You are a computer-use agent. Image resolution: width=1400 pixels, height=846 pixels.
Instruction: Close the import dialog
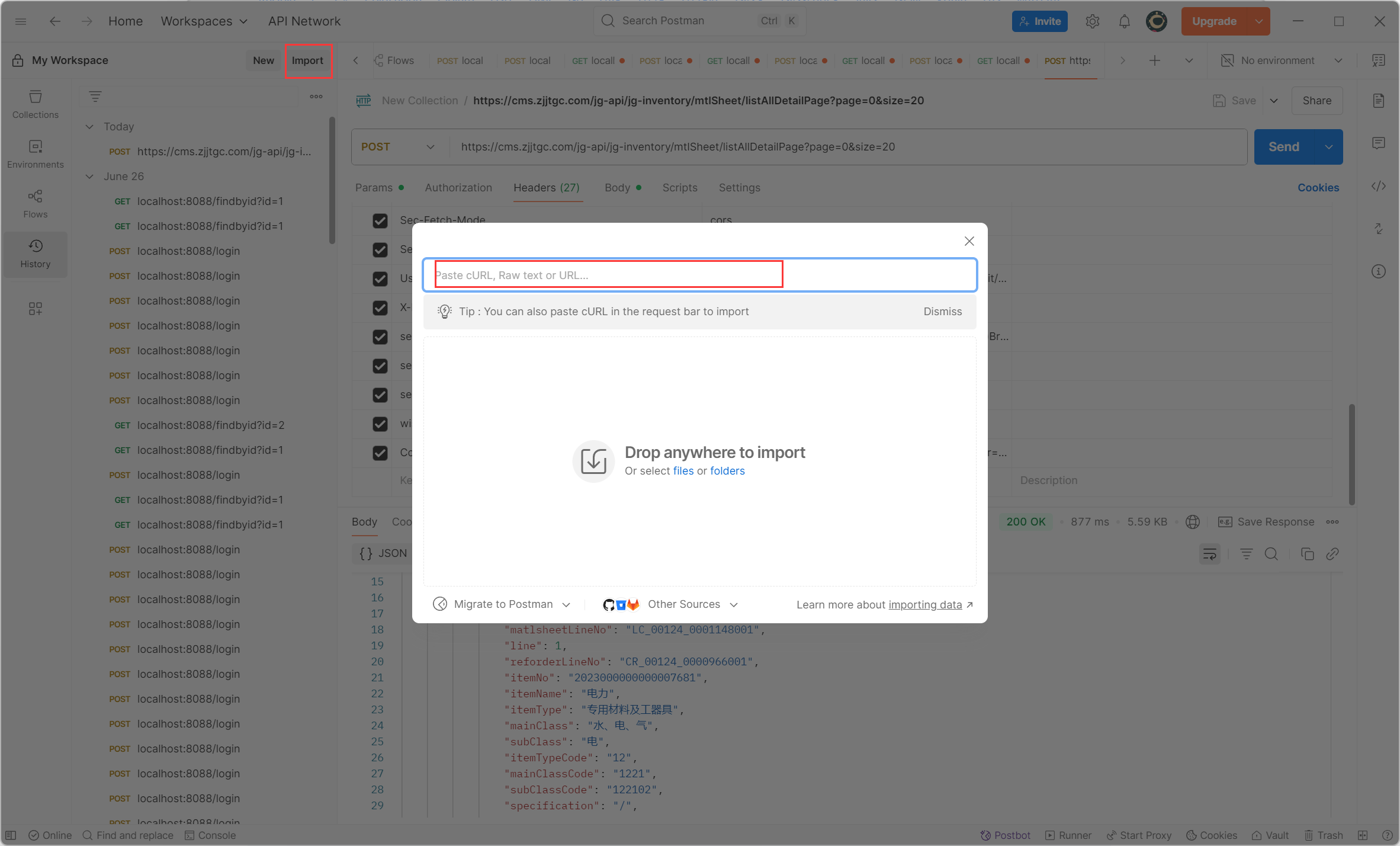point(969,241)
